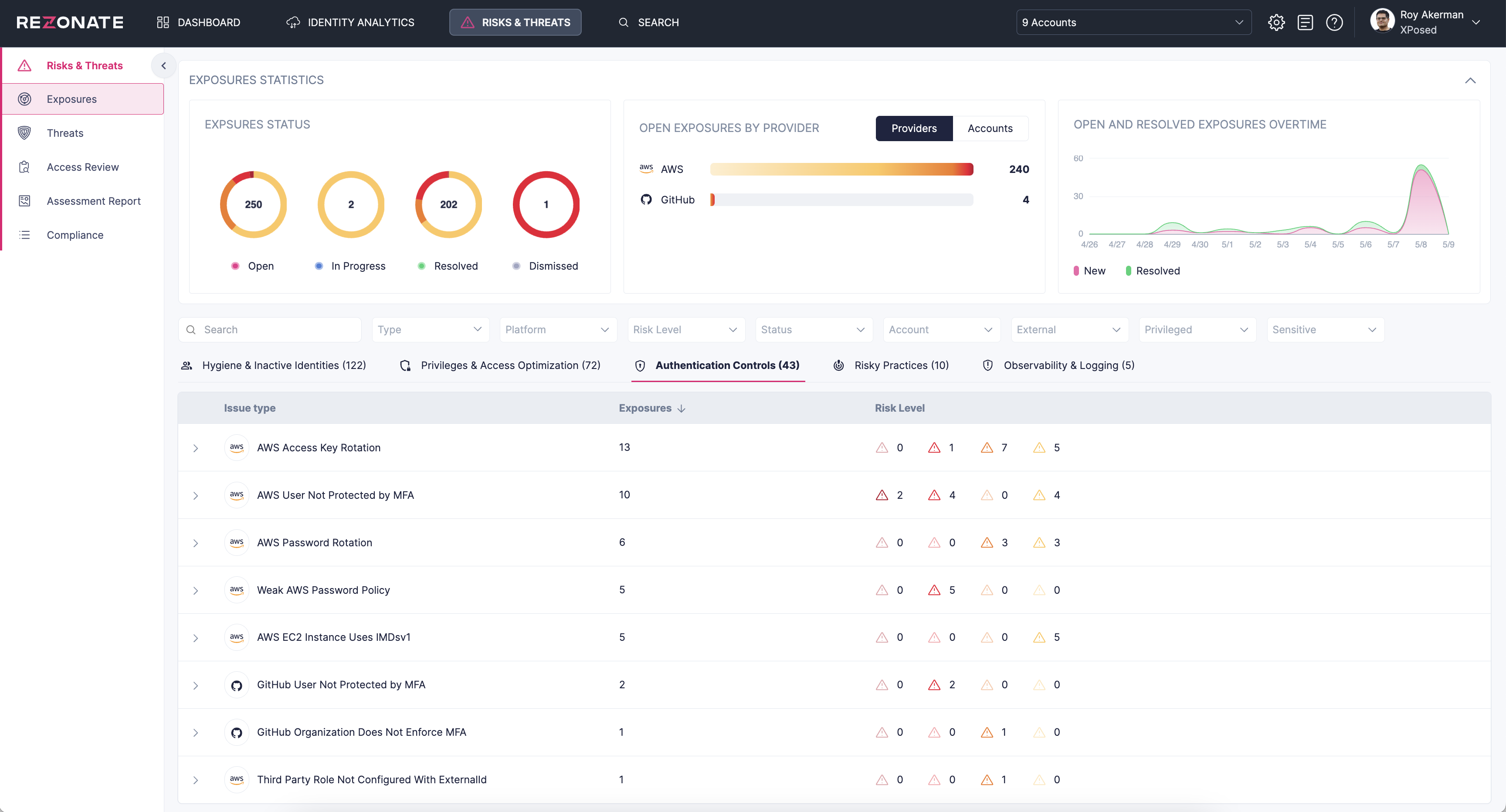This screenshot has height=812, width=1506.
Task: Open the notifications icon next to settings
Action: tap(1306, 22)
